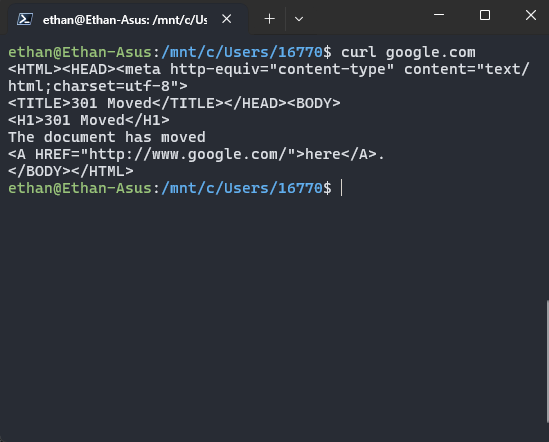Expand the new-tab profile dropdown chevron

click(x=299, y=19)
